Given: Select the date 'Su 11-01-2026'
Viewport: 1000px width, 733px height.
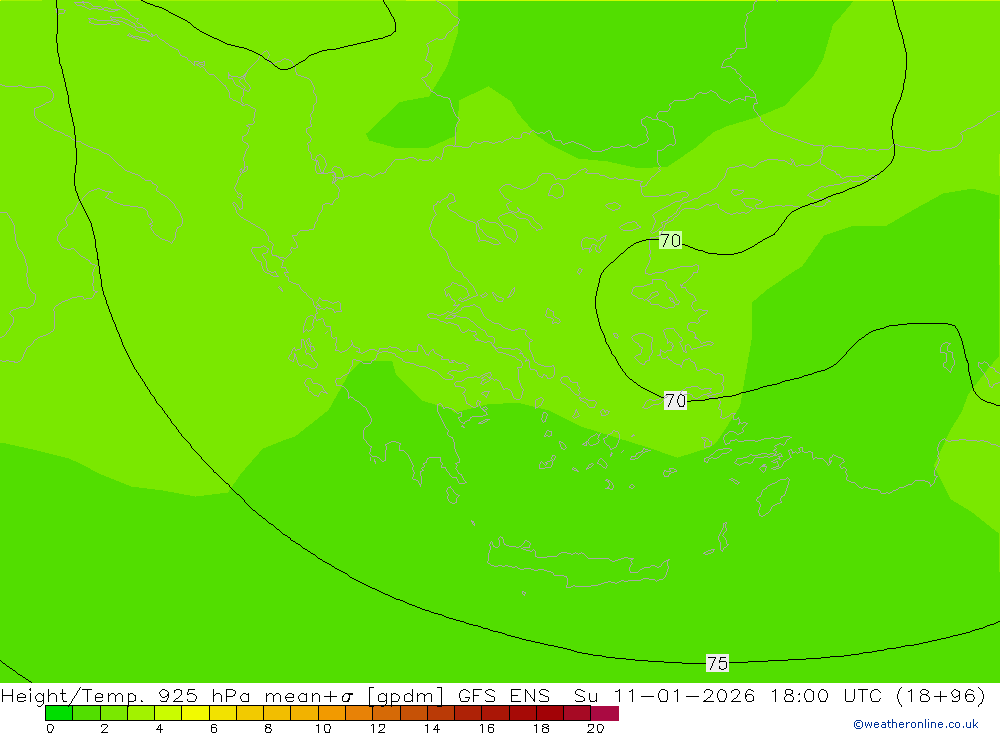Looking at the screenshot, I should tap(665, 695).
